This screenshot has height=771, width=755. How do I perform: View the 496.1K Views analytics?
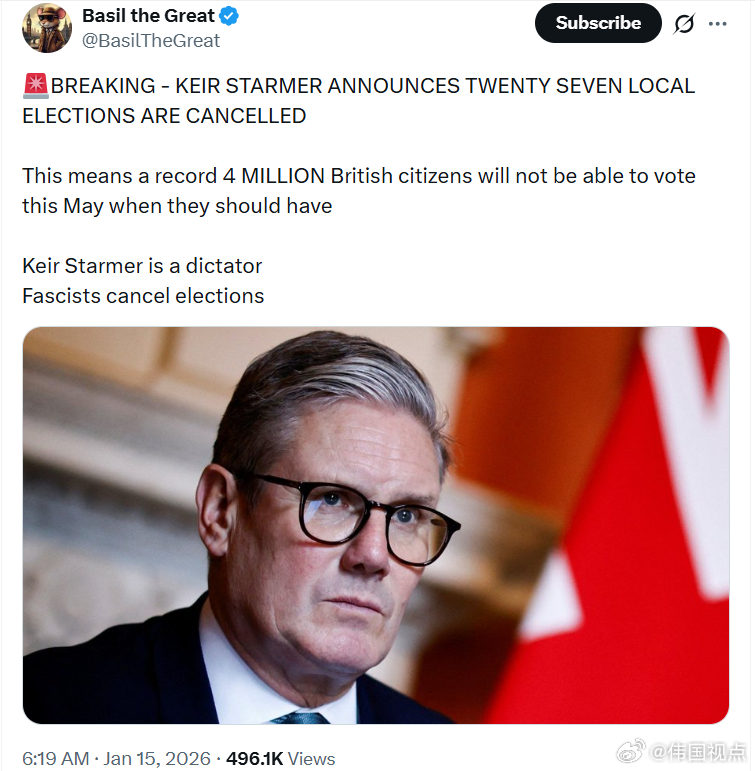(280, 758)
